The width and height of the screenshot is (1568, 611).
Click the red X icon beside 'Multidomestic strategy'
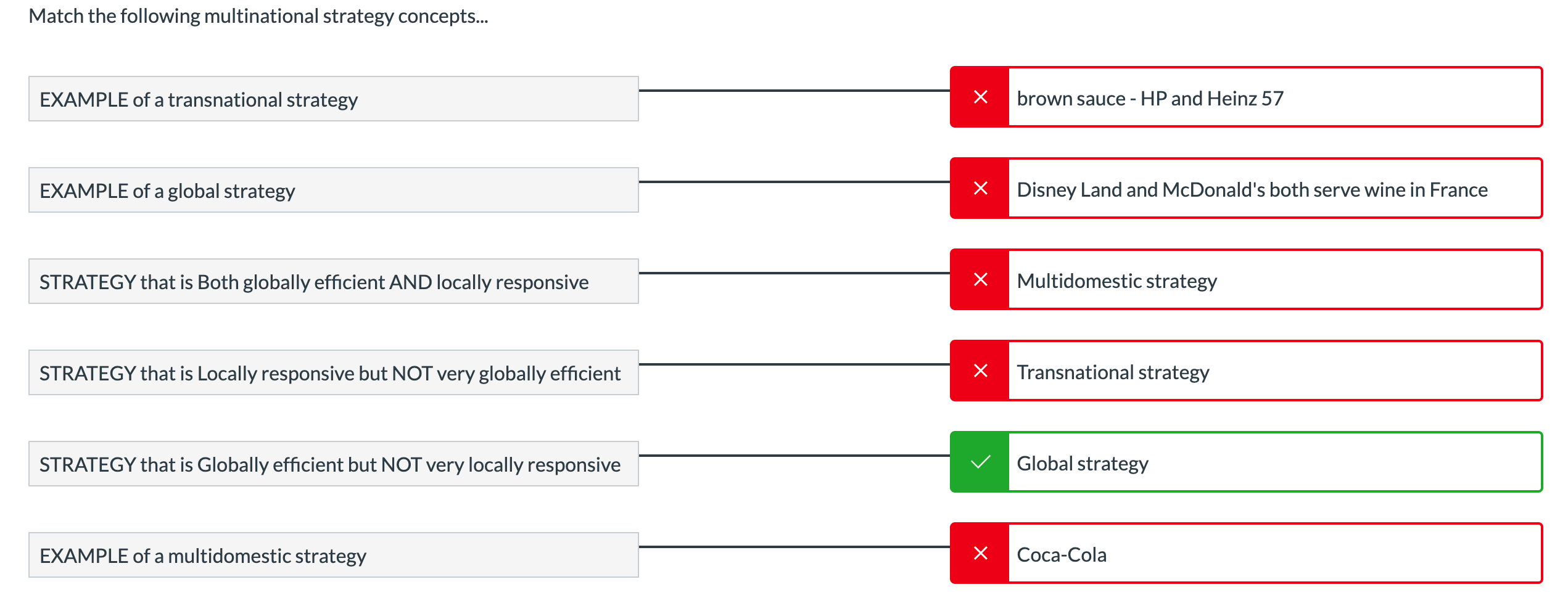981,279
